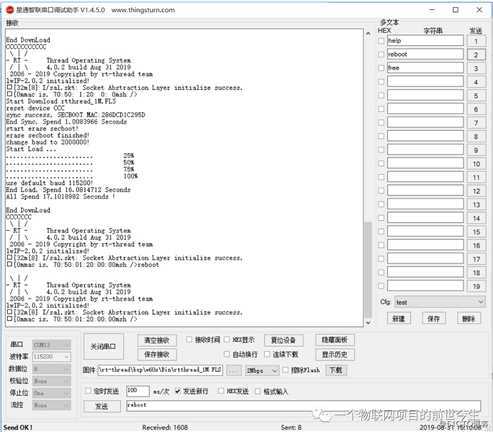The height and width of the screenshot is (432, 493).
Task: Tick HEX checkbox for the reboot row
Action: pyautogui.click(x=381, y=54)
